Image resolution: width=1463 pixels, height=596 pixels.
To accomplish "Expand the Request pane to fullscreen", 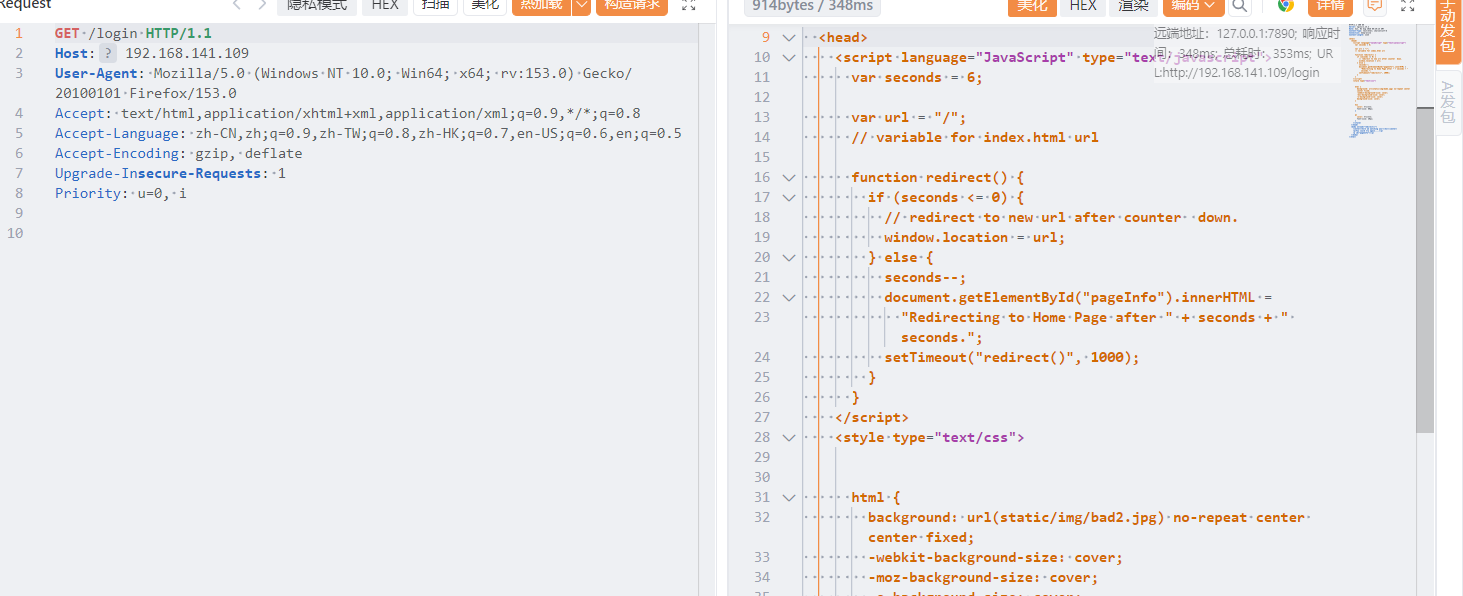I will point(688,5).
